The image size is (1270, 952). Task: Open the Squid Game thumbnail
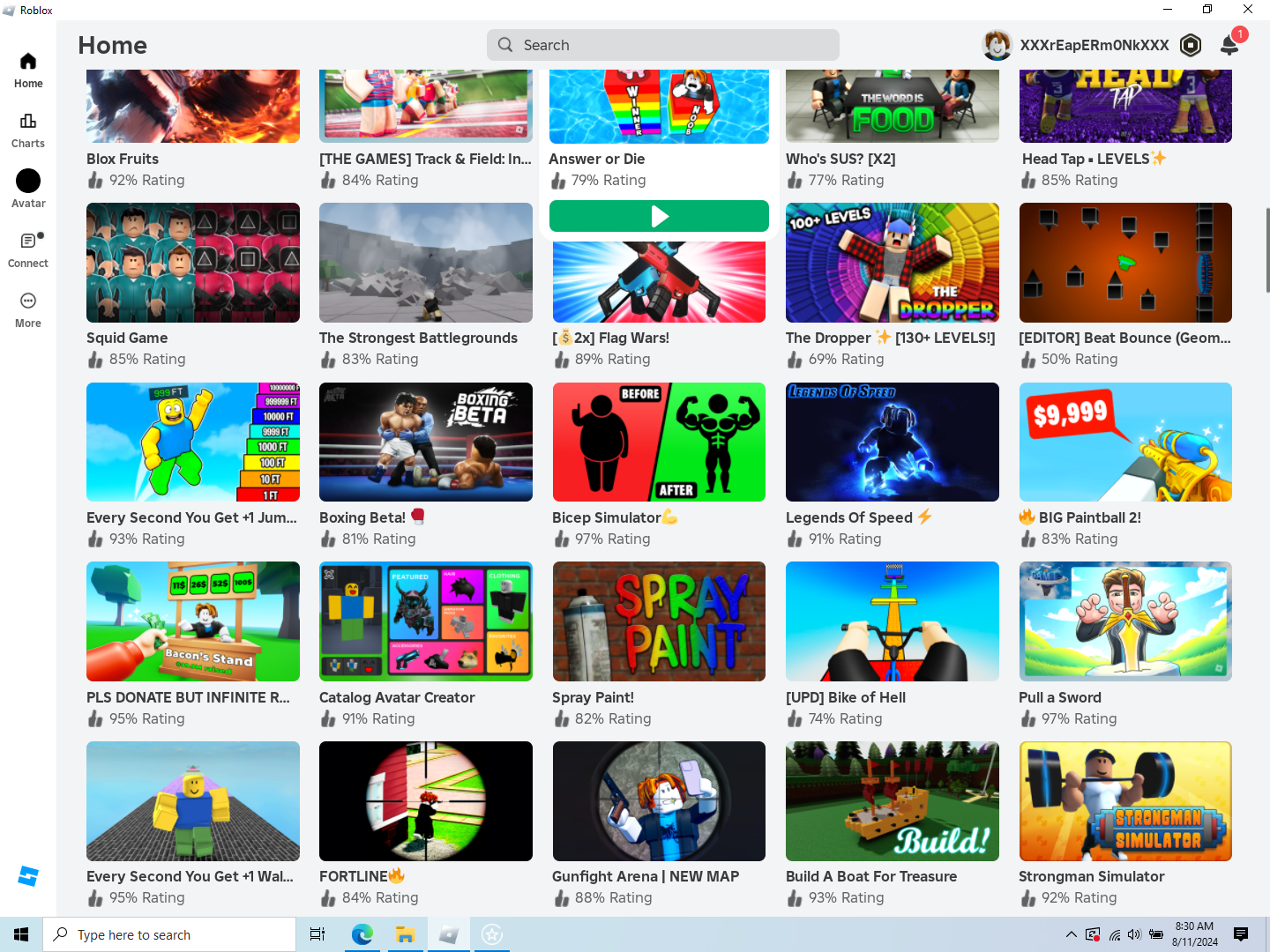click(193, 263)
